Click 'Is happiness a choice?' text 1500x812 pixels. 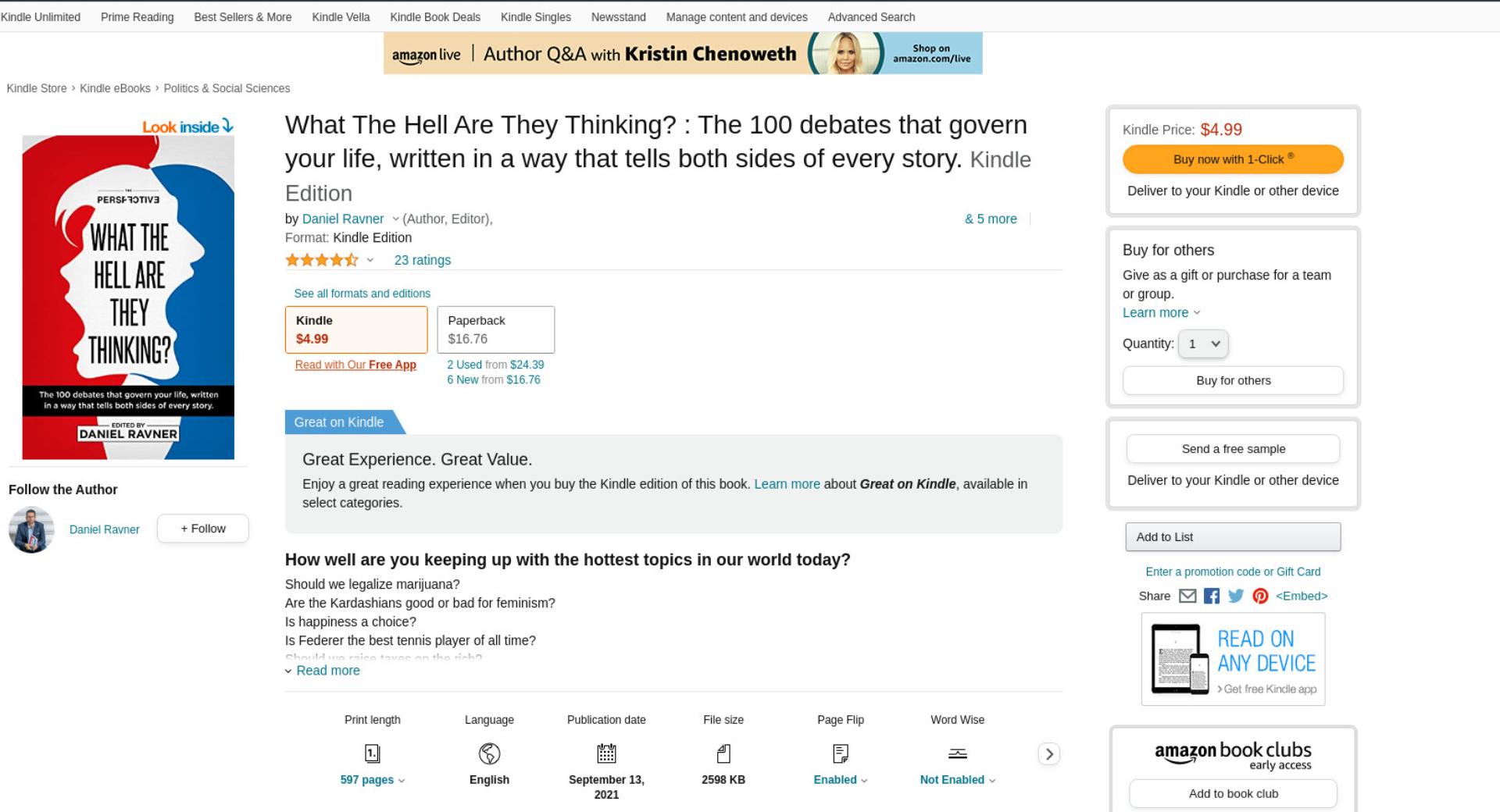pyautogui.click(x=351, y=621)
